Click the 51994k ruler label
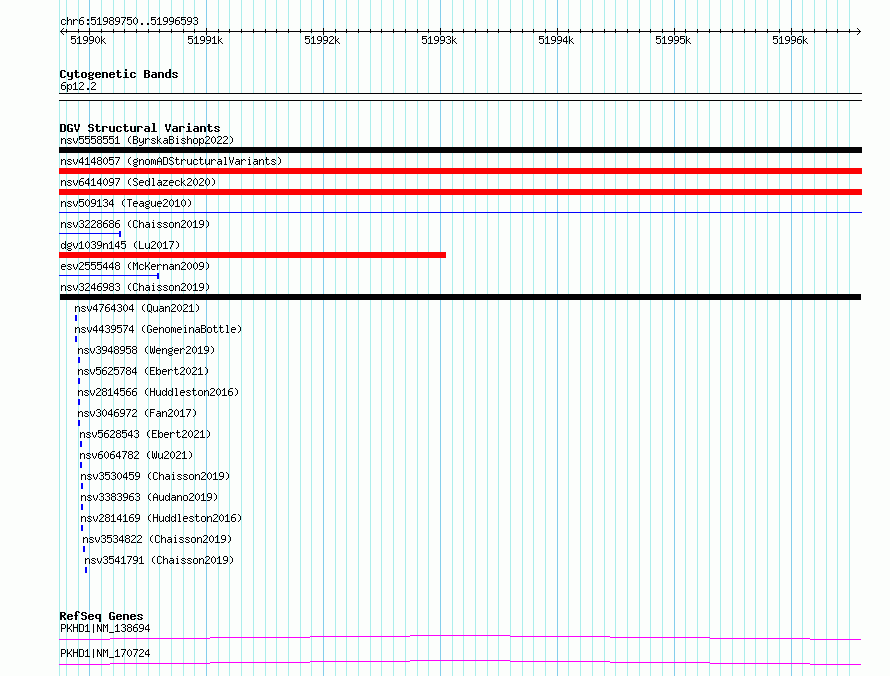 pos(556,40)
